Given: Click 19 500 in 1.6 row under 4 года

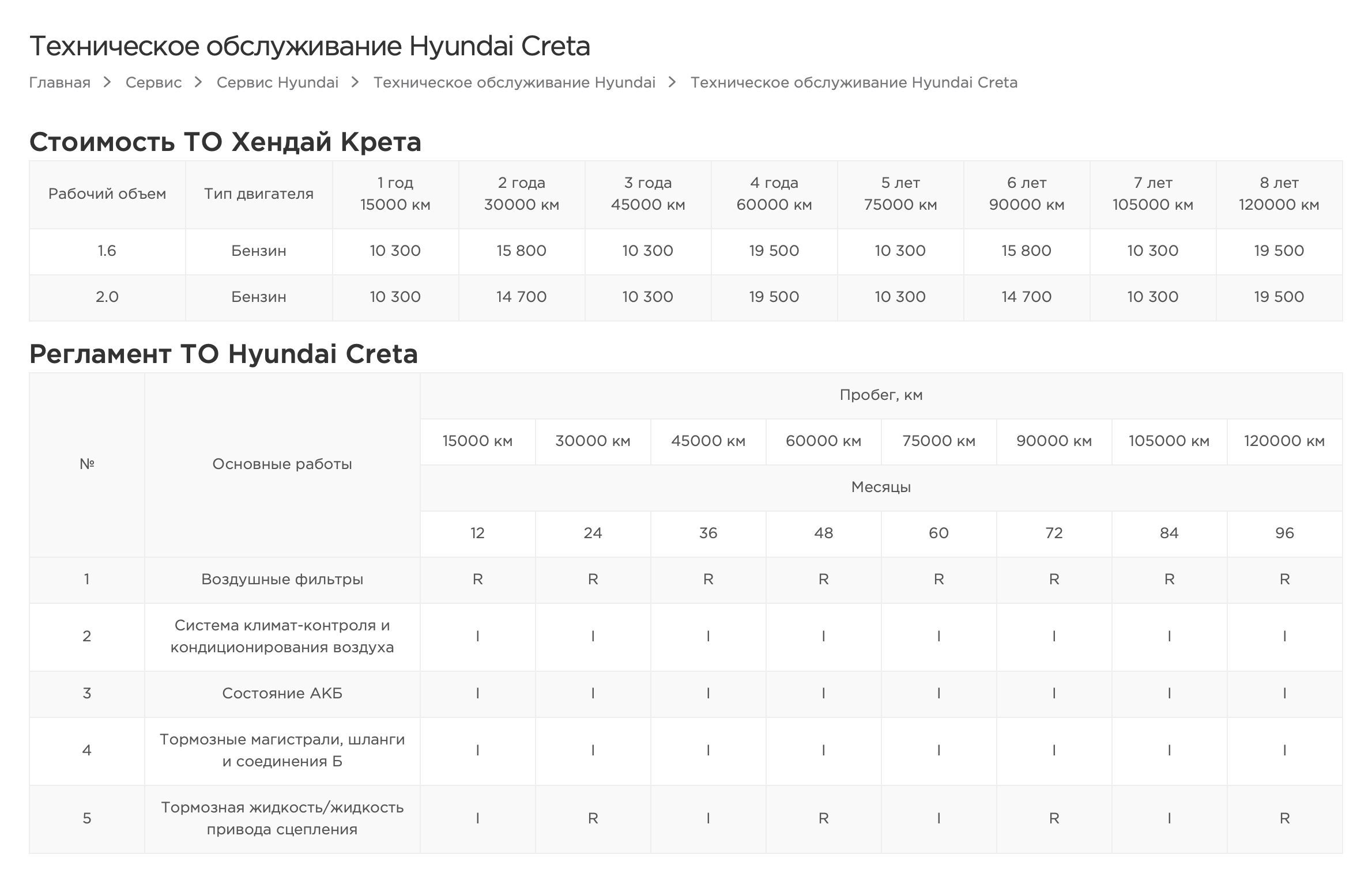Looking at the screenshot, I should (x=774, y=251).
